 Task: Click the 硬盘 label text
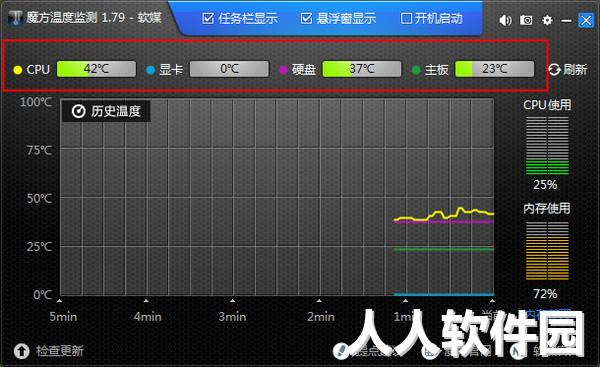click(304, 70)
